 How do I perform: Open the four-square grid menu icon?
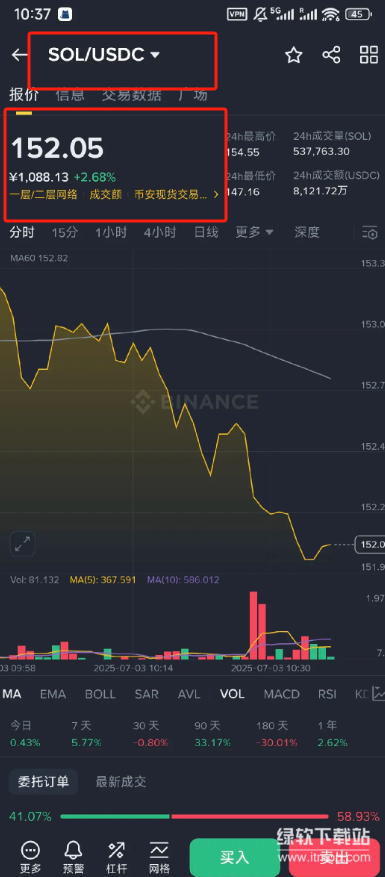point(369,55)
